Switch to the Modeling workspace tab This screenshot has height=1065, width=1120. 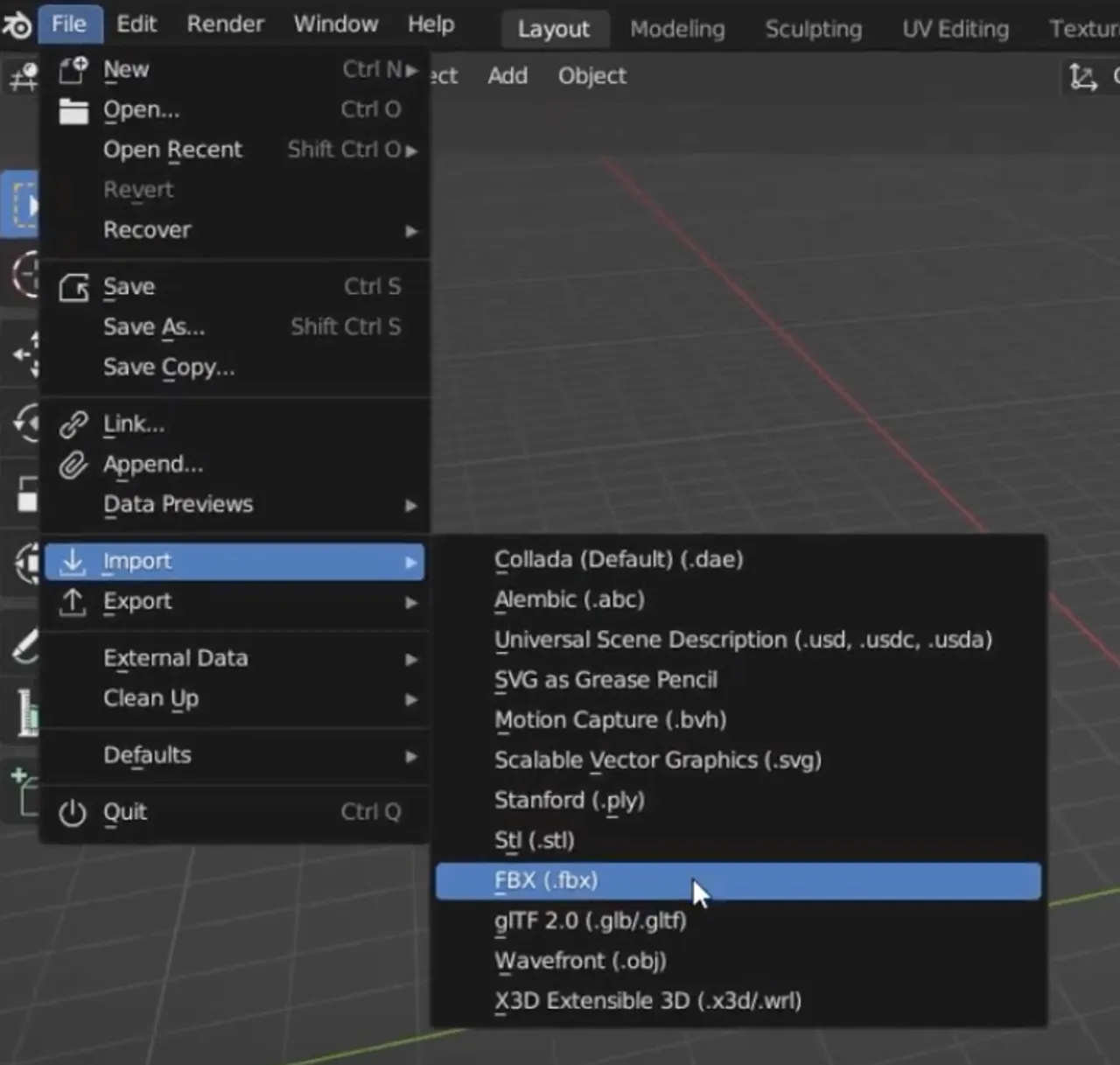tap(677, 29)
